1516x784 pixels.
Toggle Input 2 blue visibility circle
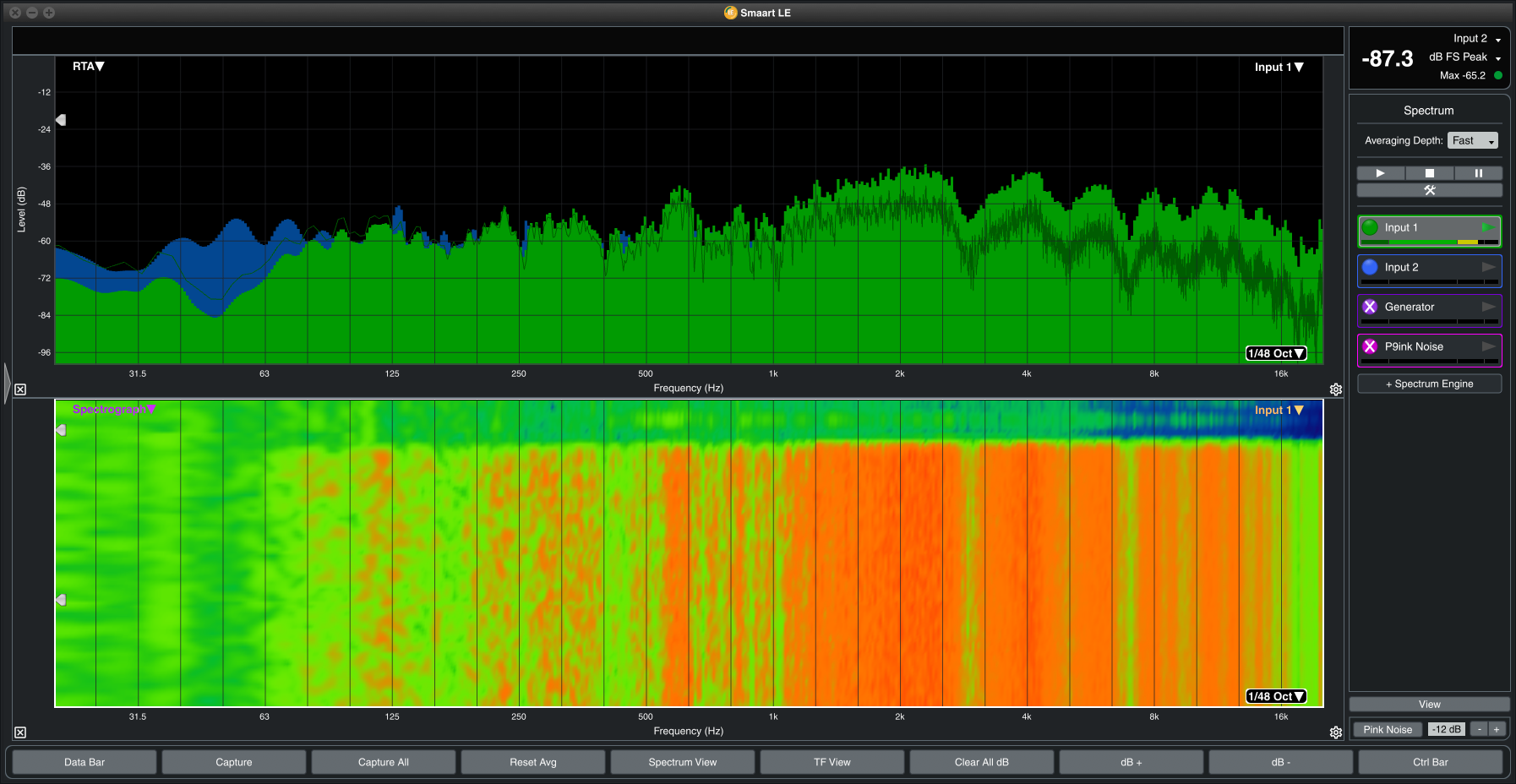[x=1370, y=267]
